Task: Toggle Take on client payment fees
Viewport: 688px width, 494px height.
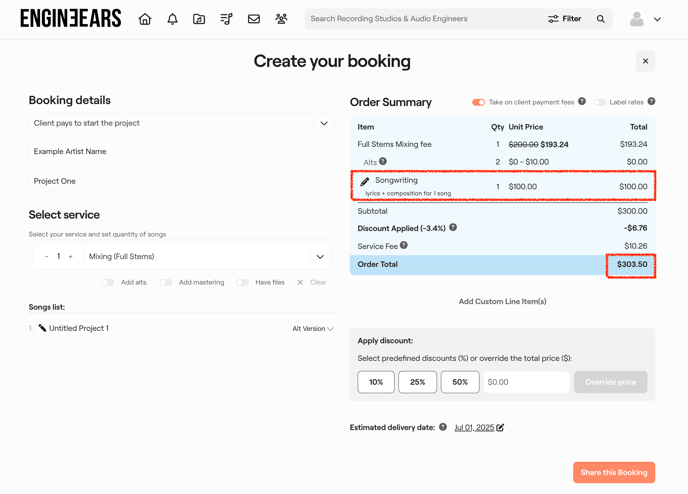Action: pyautogui.click(x=478, y=102)
